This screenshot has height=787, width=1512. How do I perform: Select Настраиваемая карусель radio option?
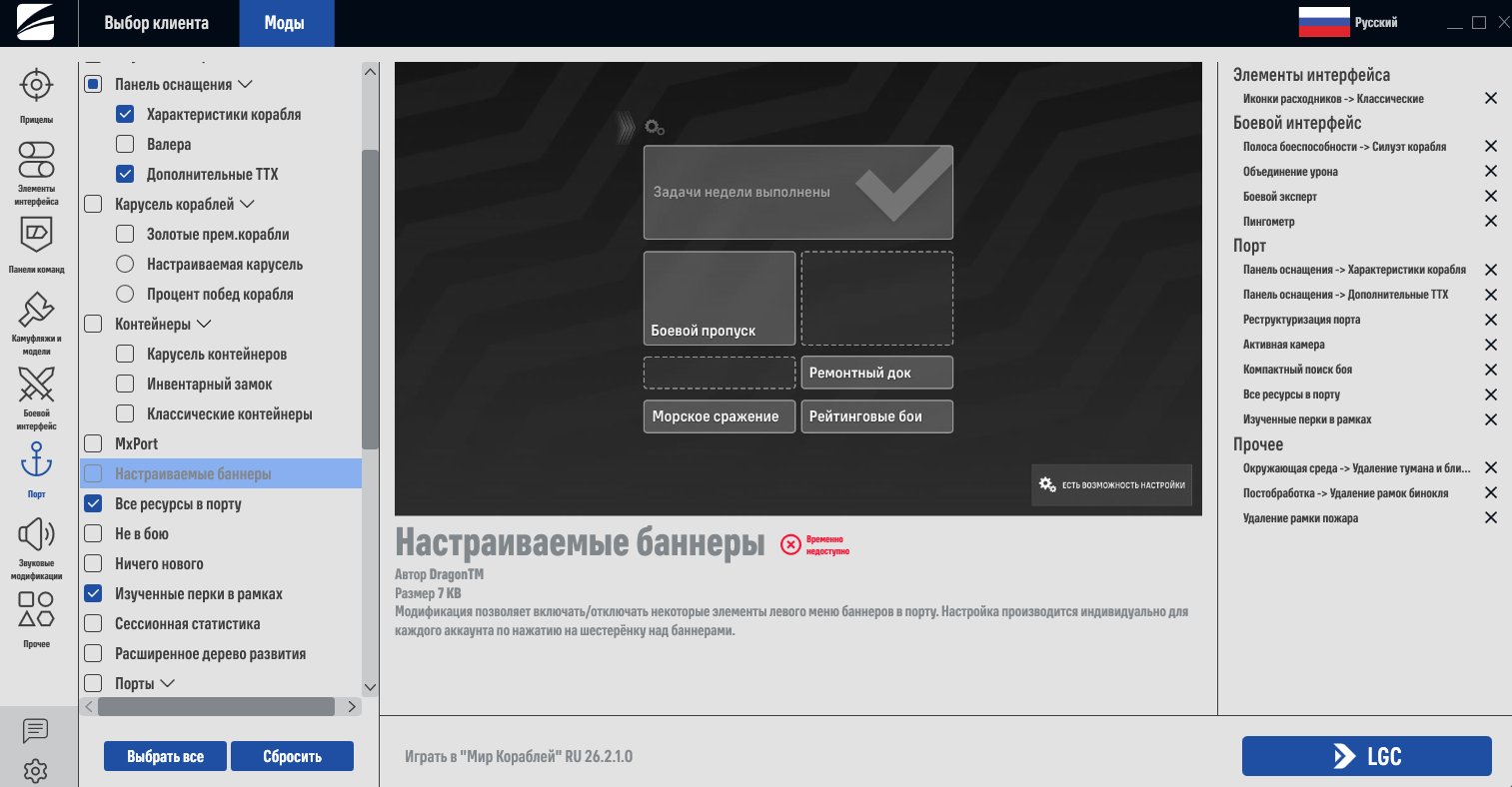125,265
